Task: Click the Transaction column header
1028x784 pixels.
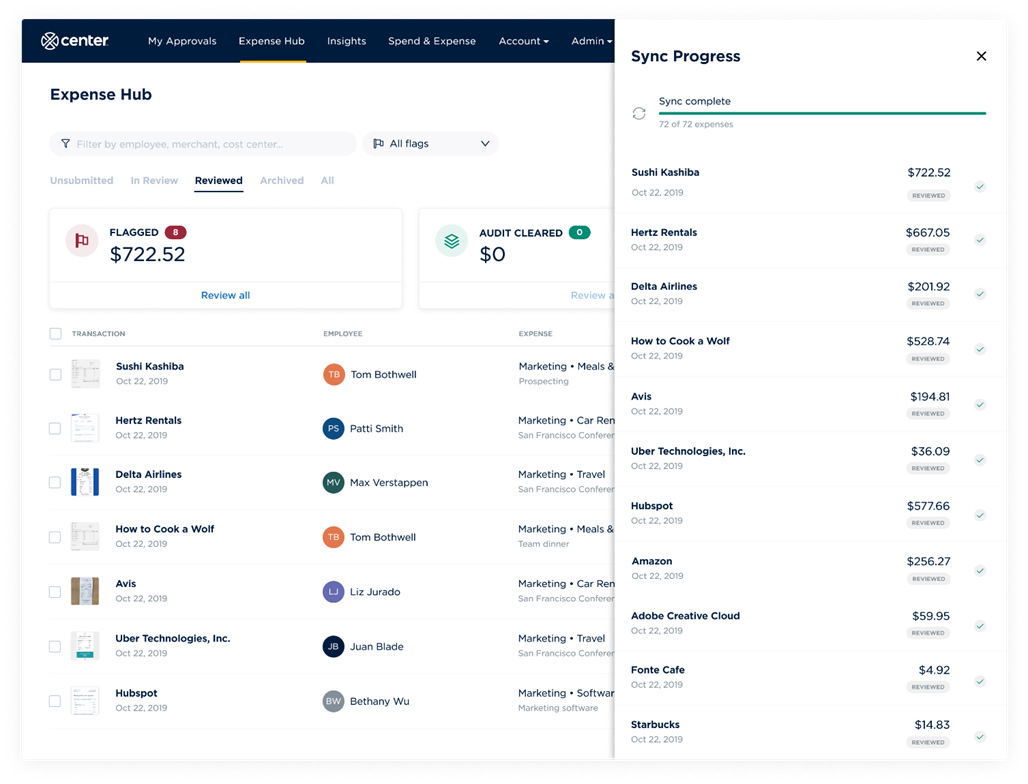Action: pyautogui.click(x=98, y=334)
